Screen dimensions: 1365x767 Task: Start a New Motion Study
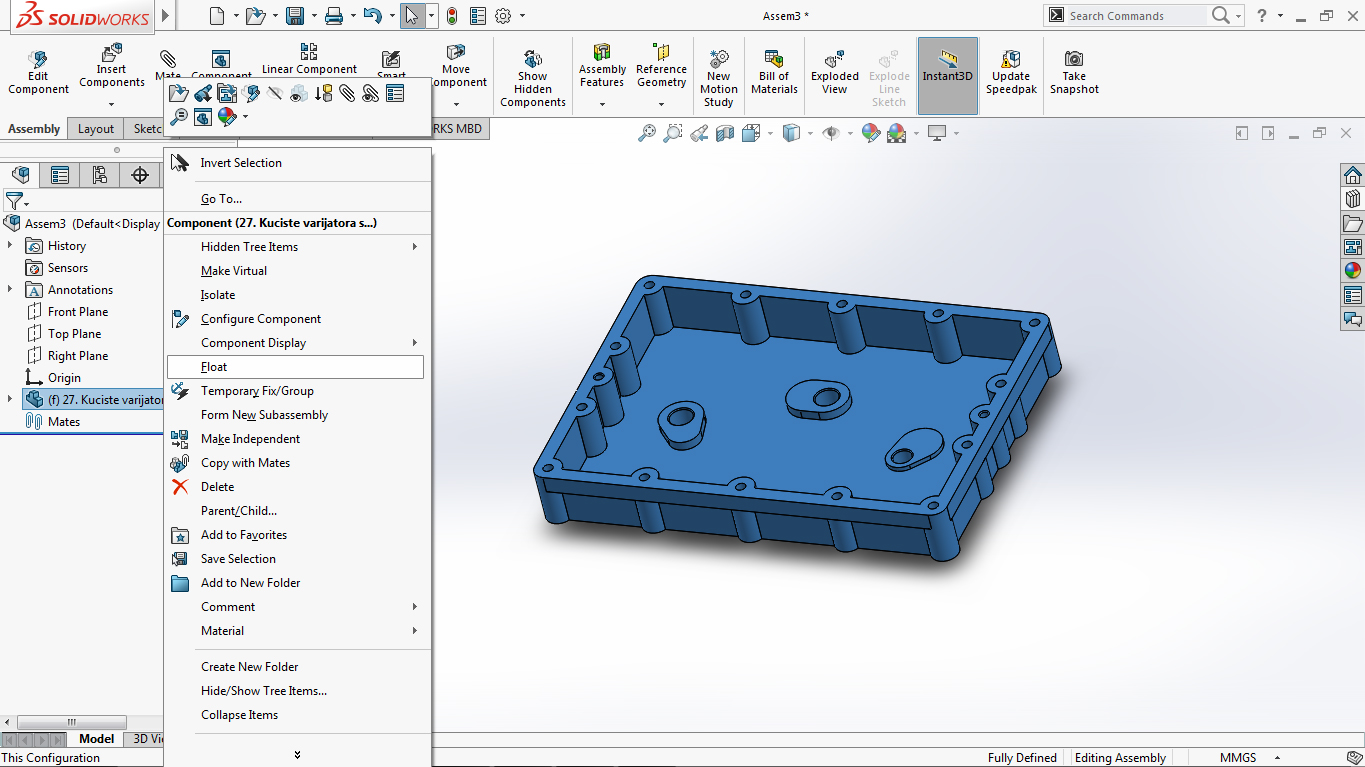pos(718,78)
